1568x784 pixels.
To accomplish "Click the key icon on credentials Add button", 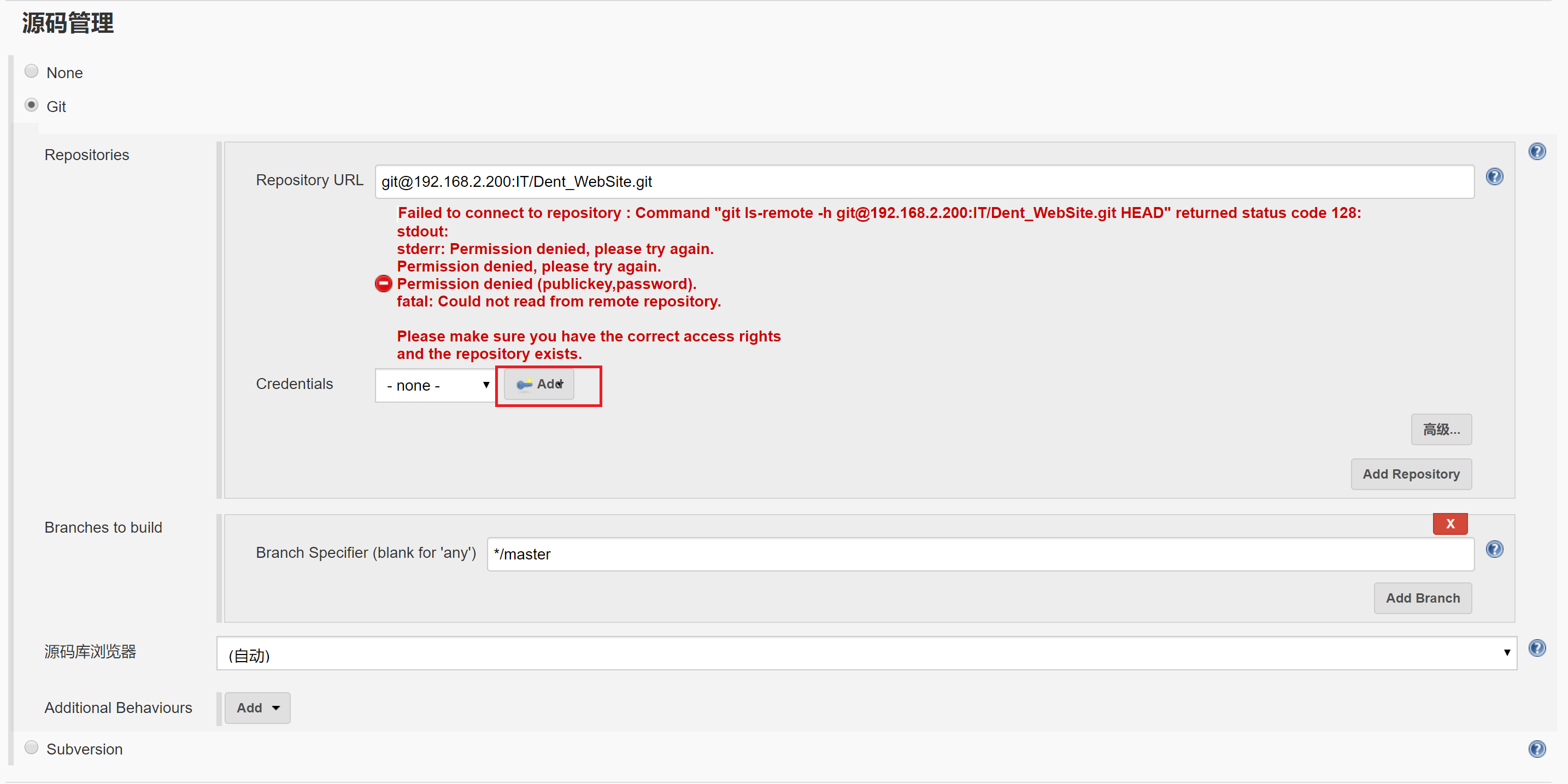I will (524, 385).
